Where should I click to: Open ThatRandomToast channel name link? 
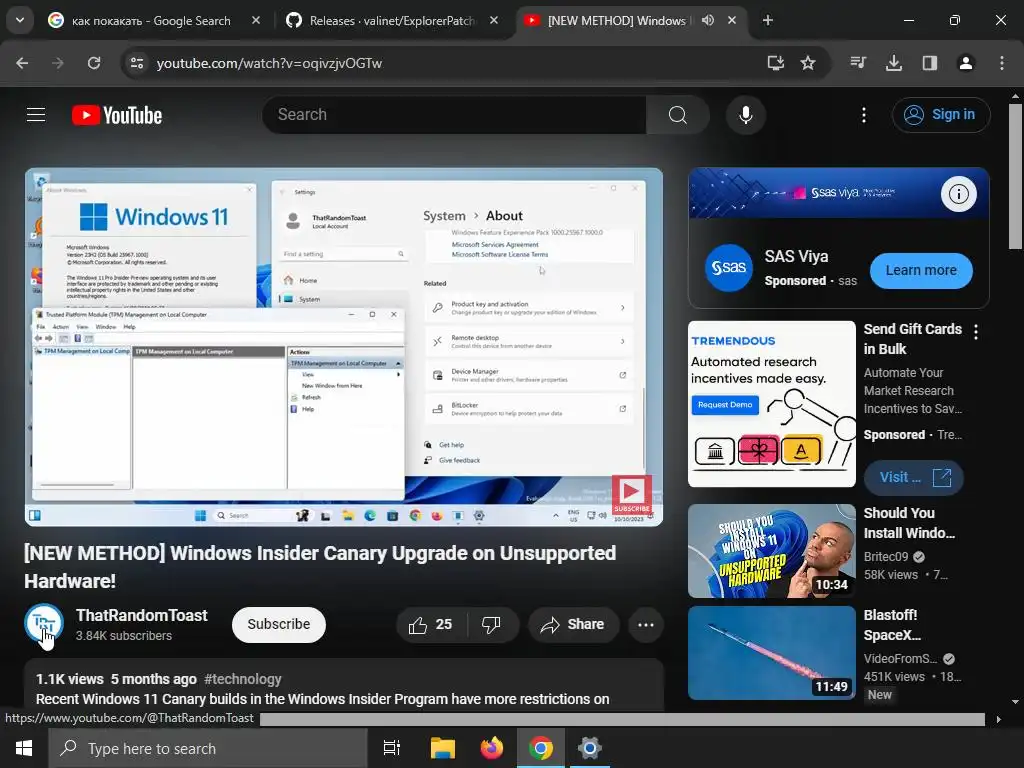click(x=142, y=615)
